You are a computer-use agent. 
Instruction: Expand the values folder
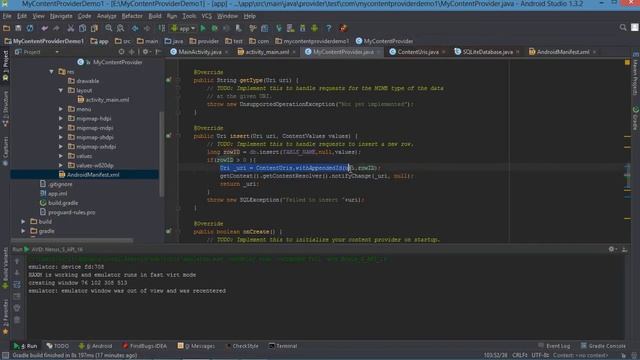[61, 156]
